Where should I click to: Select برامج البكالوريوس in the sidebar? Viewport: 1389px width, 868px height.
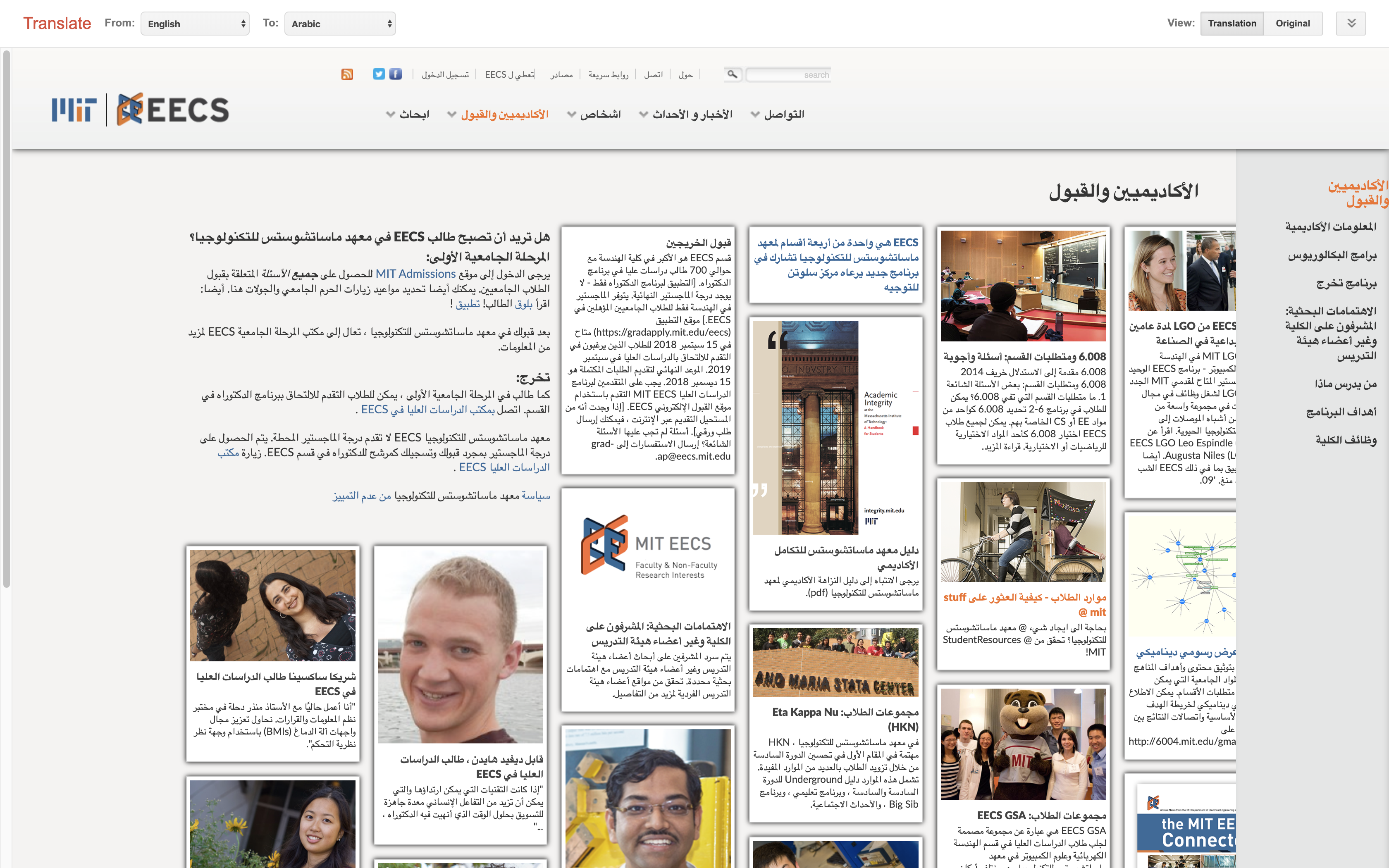coord(1332,255)
